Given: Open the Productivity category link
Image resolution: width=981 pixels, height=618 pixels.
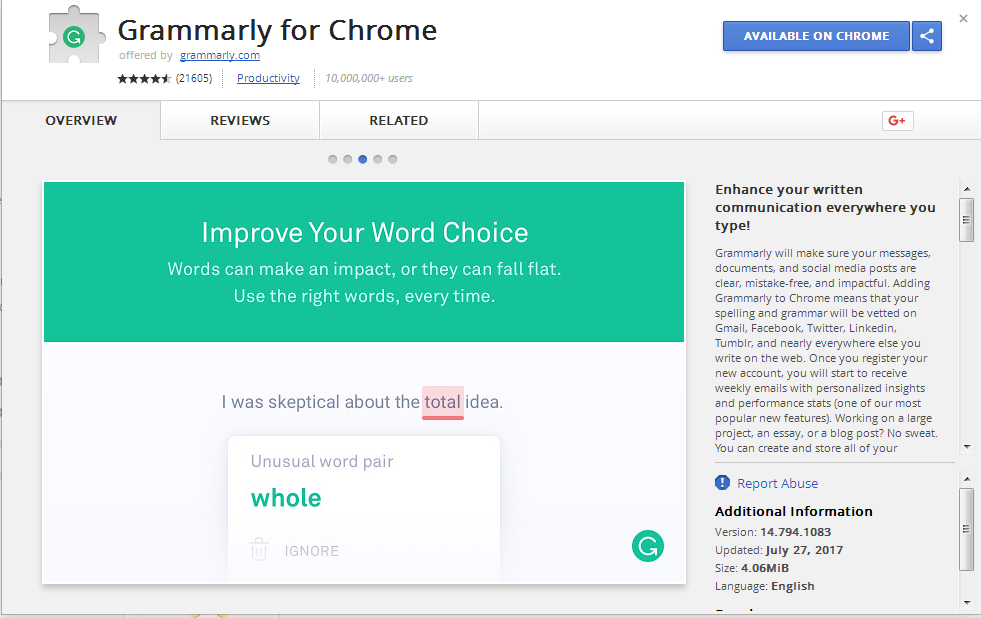Looking at the screenshot, I should pos(268,78).
